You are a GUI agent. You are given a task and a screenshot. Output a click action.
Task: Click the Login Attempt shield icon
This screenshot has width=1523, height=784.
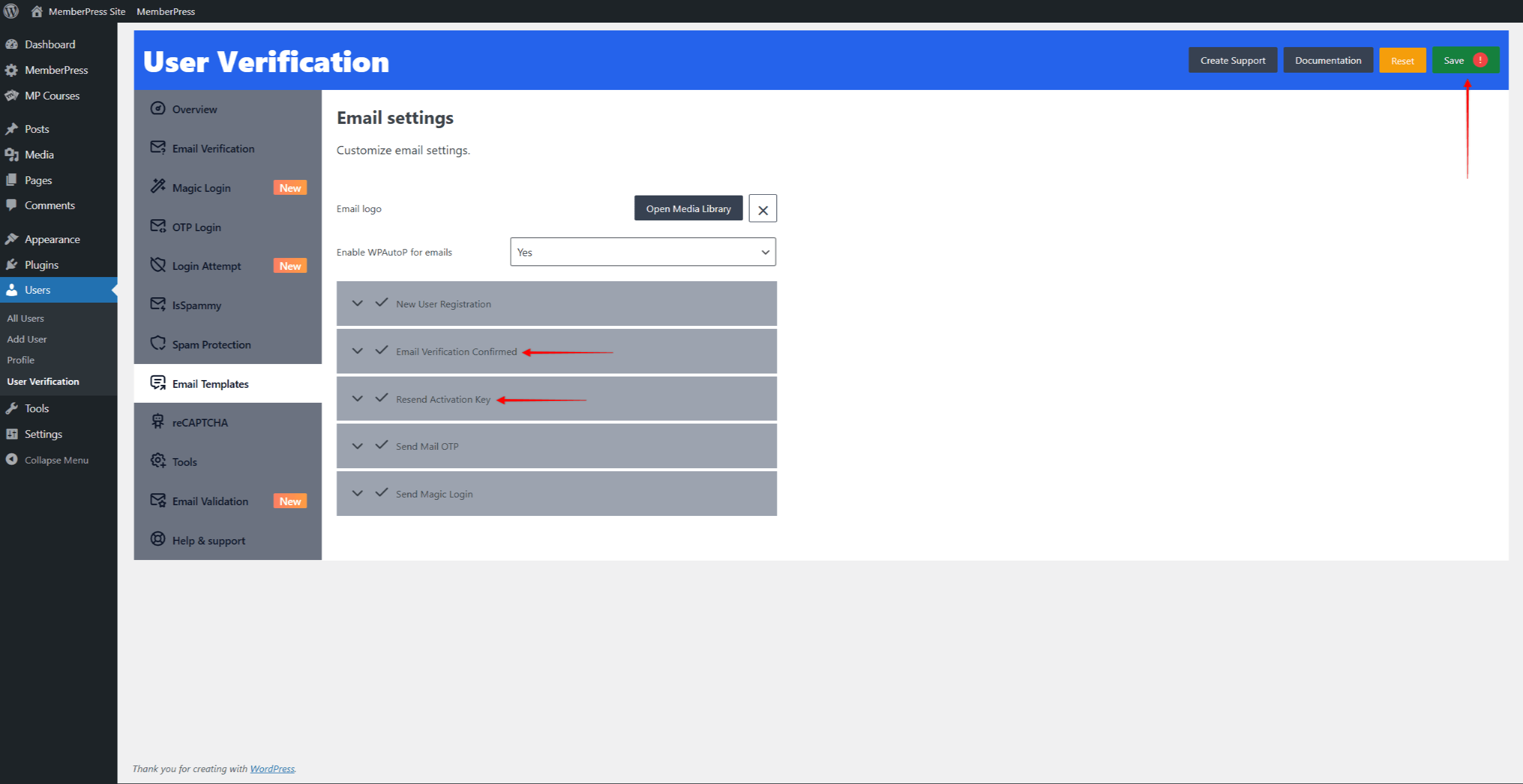pos(157,265)
